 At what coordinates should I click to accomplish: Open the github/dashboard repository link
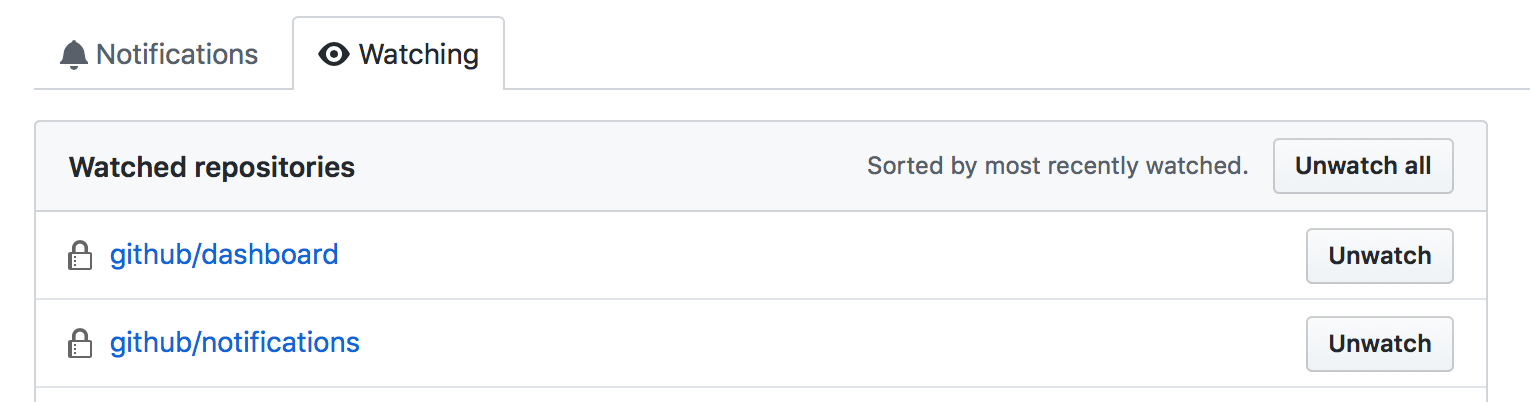point(224,255)
